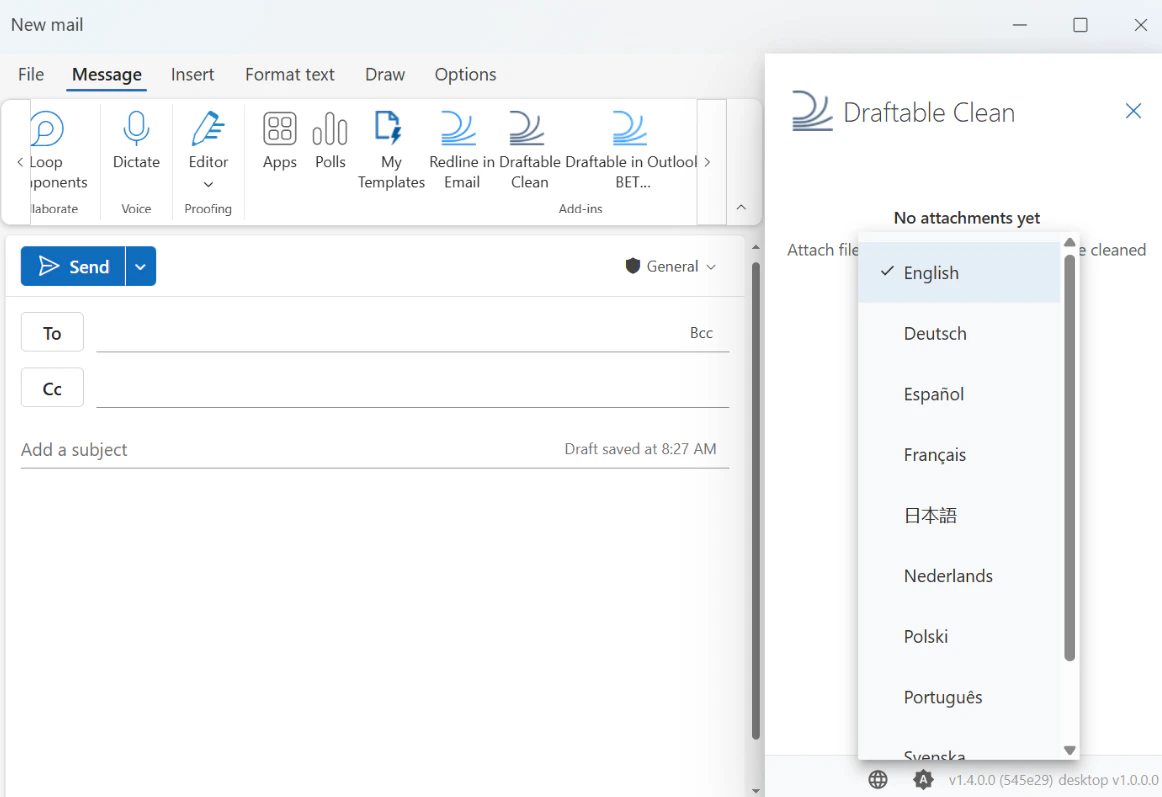1162x797 pixels.
Task: Open the General sensitivity dropdown
Action: pyautogui.click(x=670, y=266)
